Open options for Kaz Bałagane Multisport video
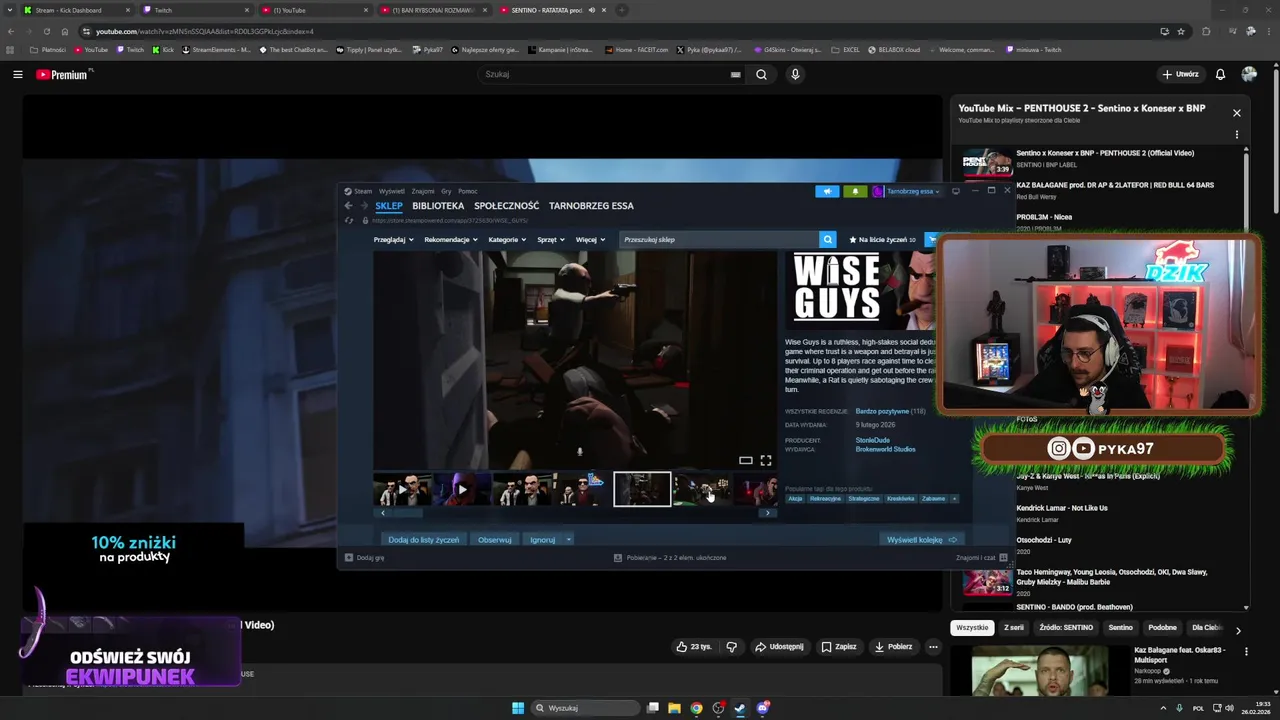 click(x=1246, y=652)
